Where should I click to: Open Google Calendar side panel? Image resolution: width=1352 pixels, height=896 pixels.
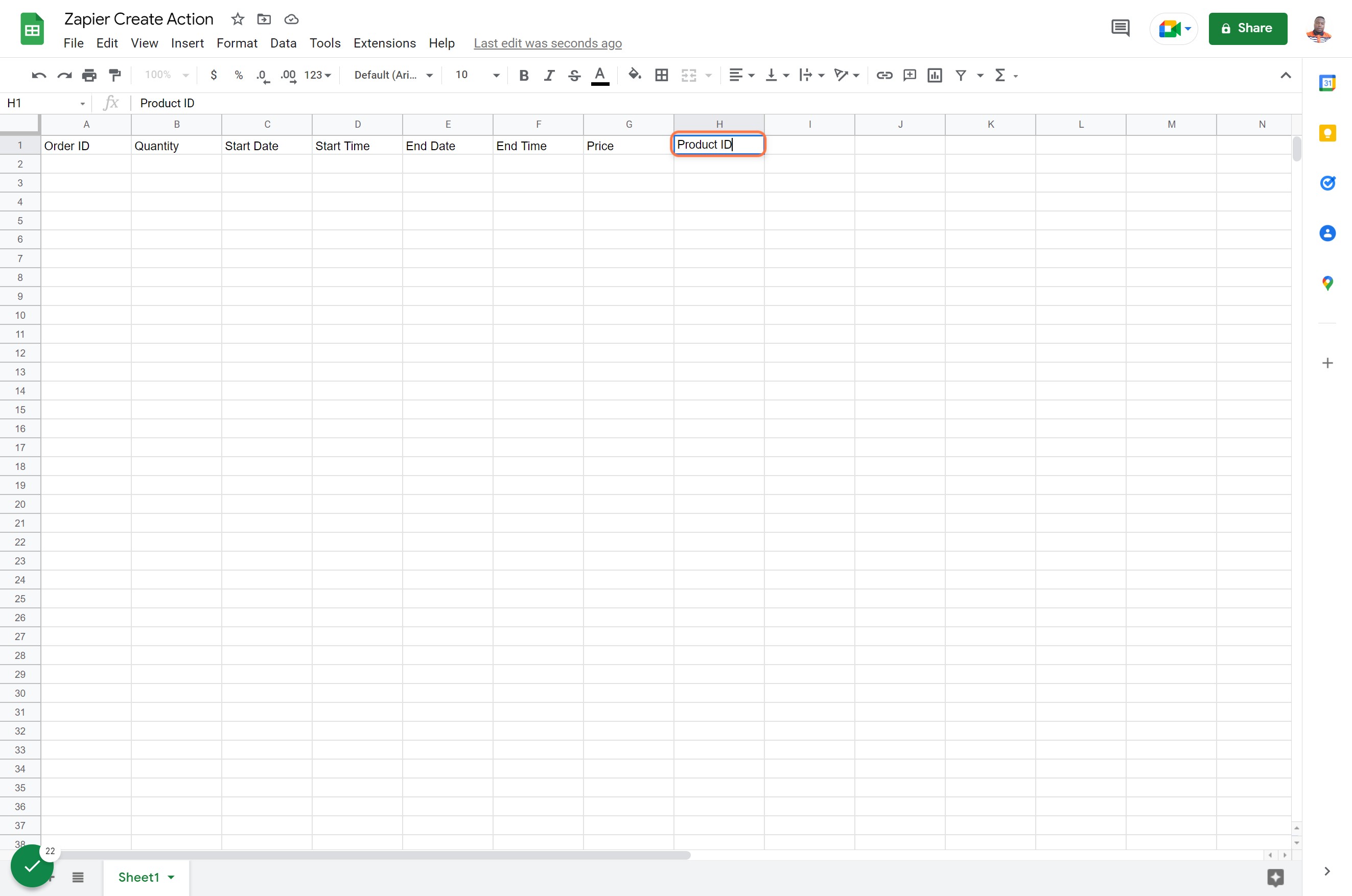tap(1327, 83)
